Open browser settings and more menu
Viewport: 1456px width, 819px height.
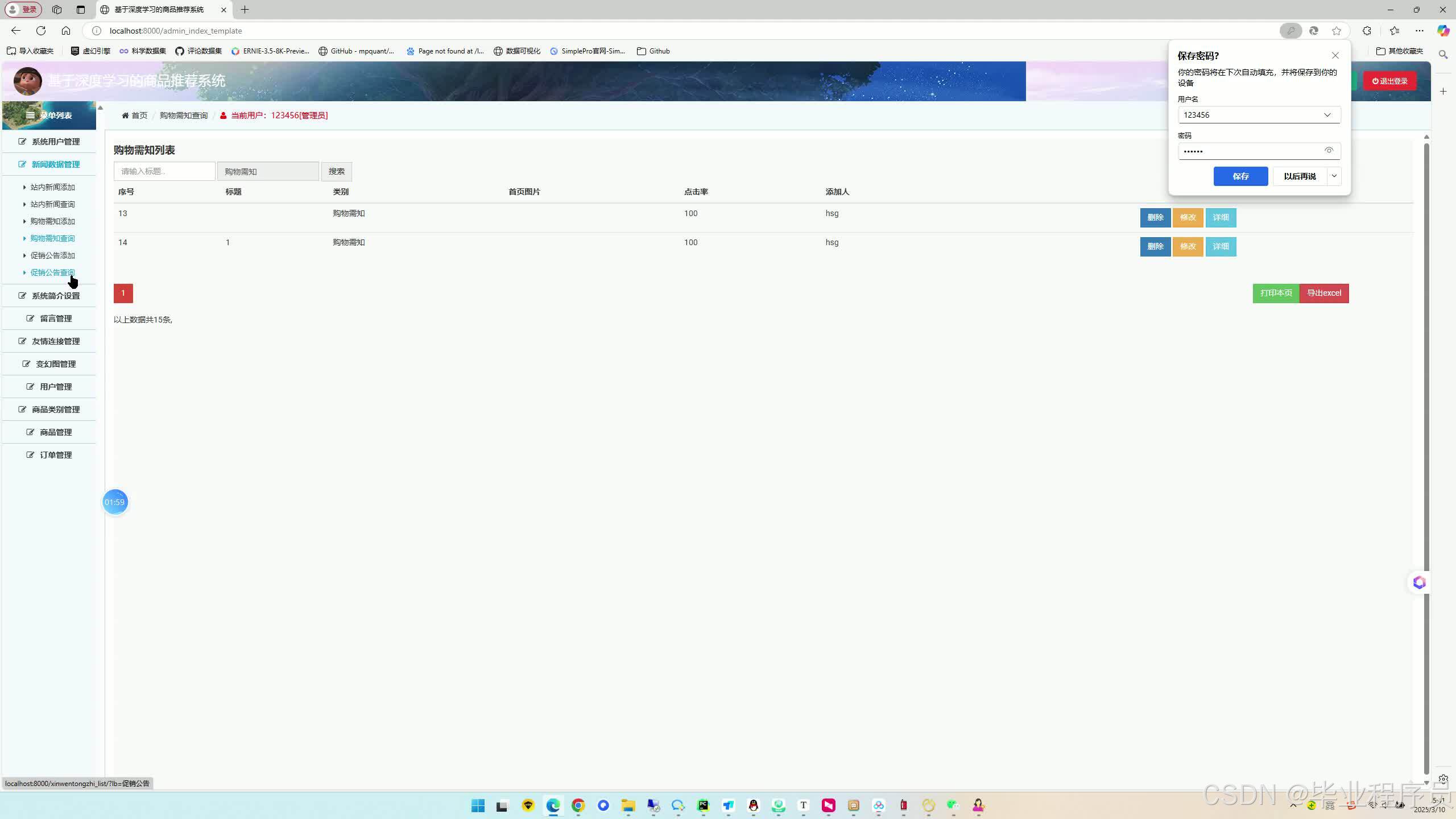(1420, 31)
